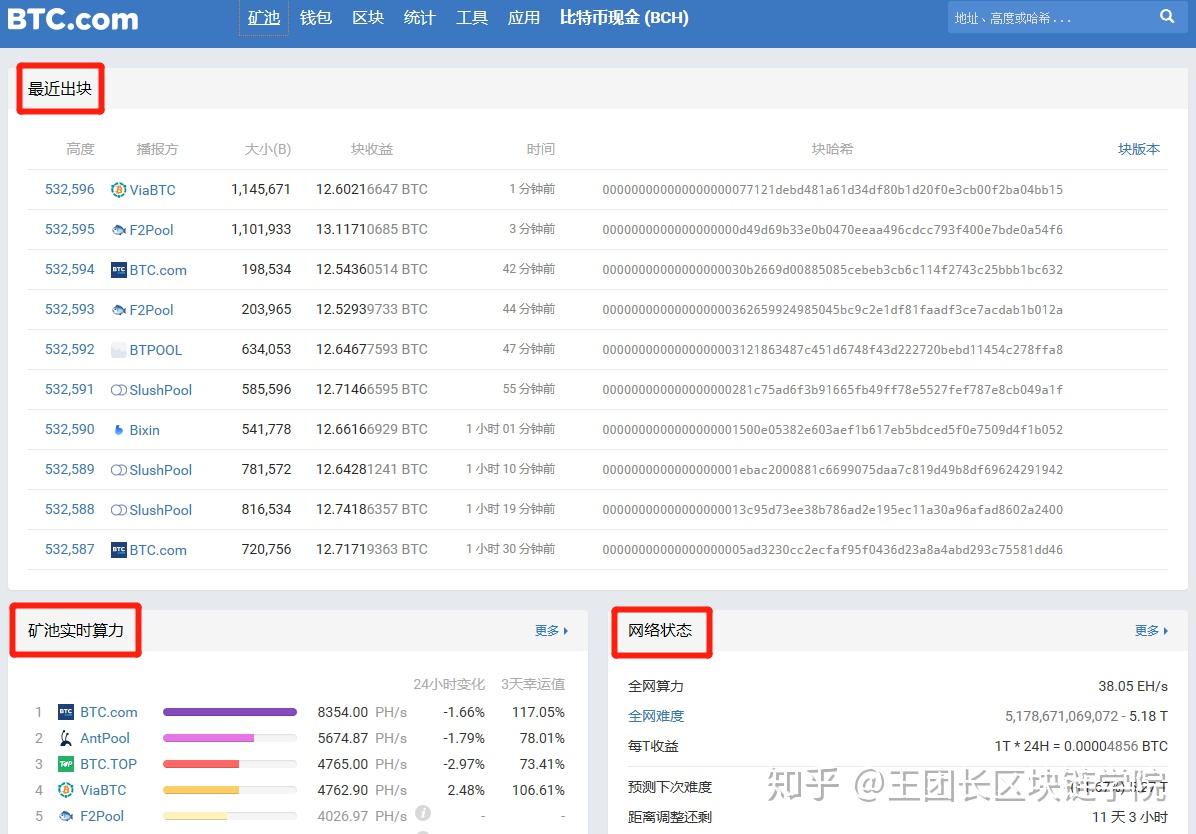Click the BTC.TOP icon in the ranking list
Viewport: 1196px width, 834px height.
pyautogui.click(x=66, y=764)
